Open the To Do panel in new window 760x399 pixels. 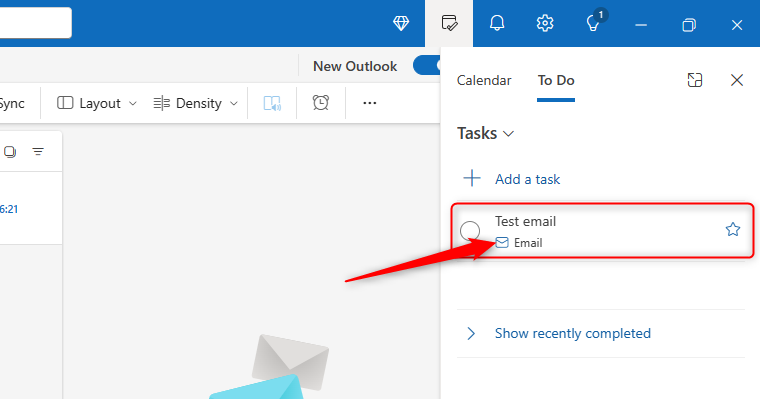click(x=695, y=80)
